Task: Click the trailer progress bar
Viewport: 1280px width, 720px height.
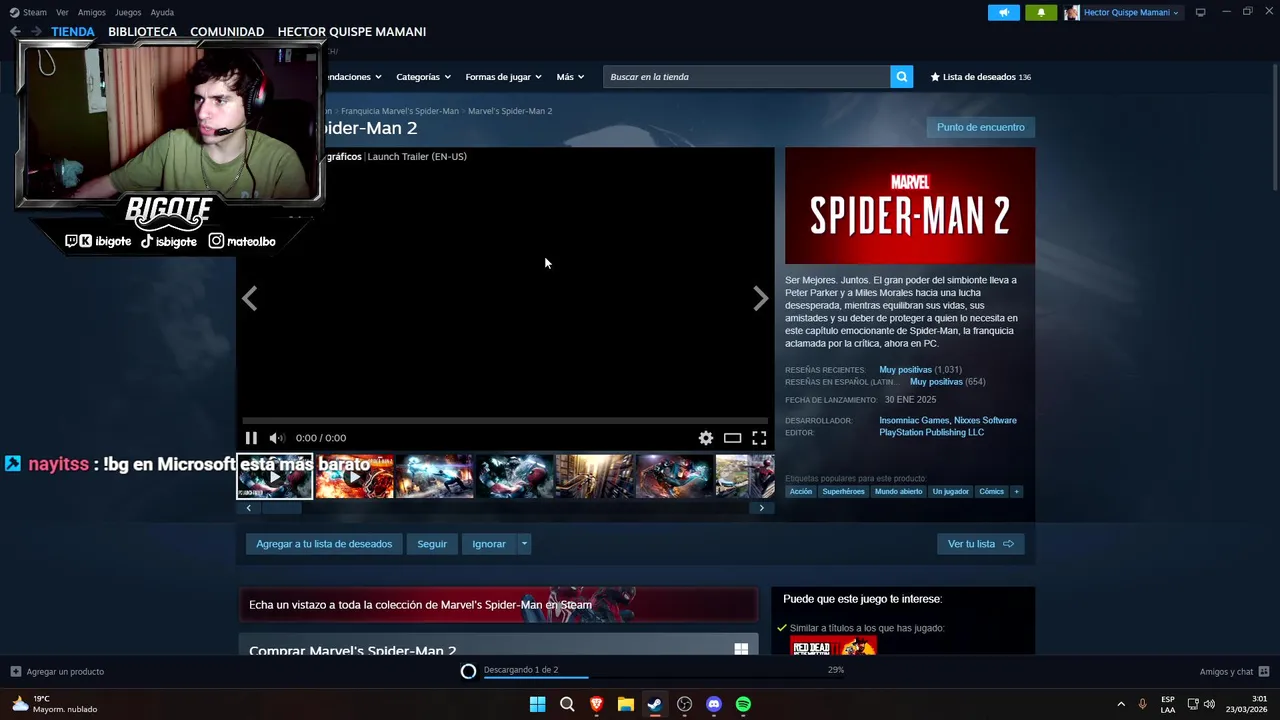Action: coord(505,421)
